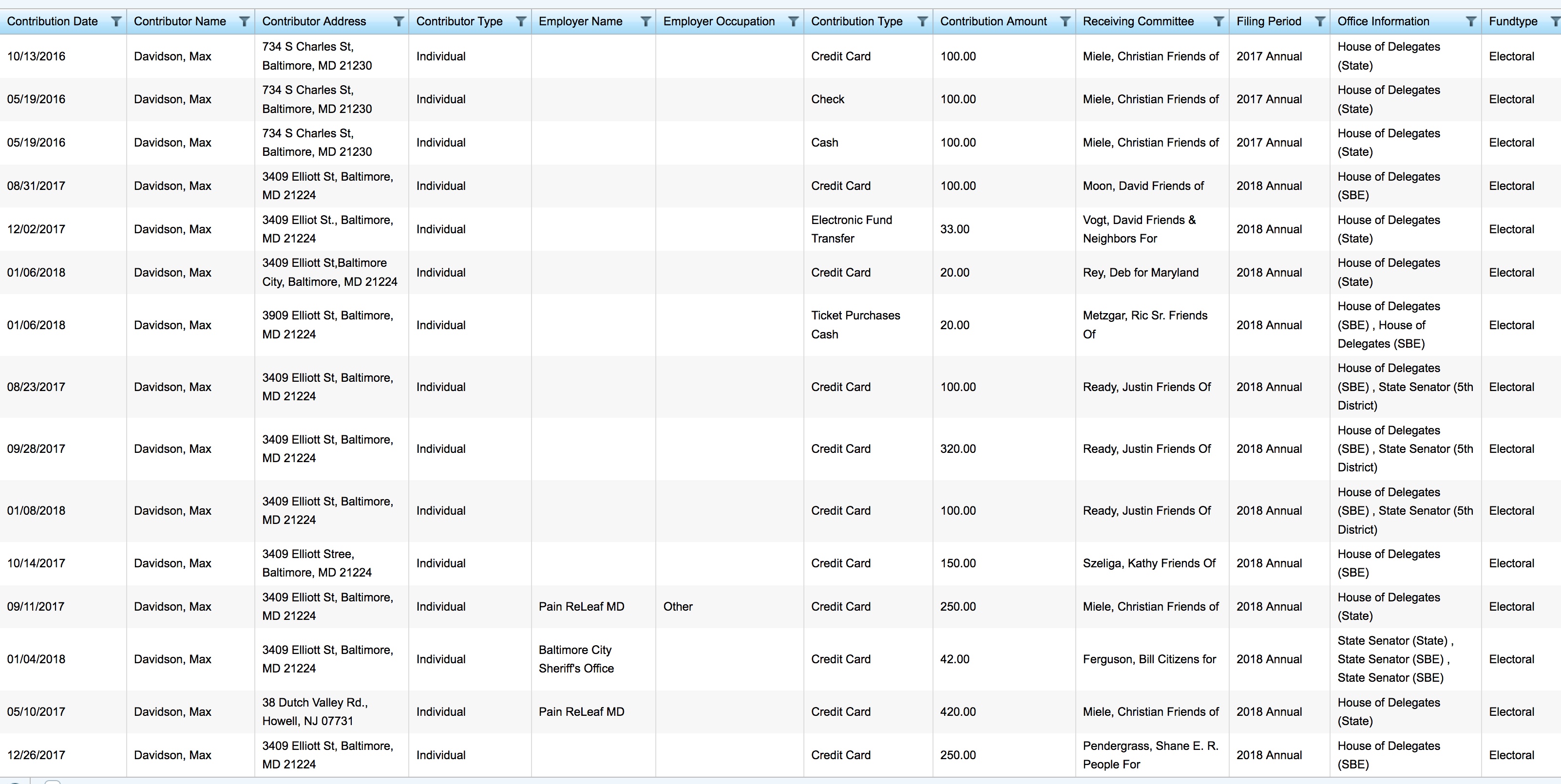Click address 3909 Elliott St, Baltimore
1561x784 pixels.
(328, 325)
